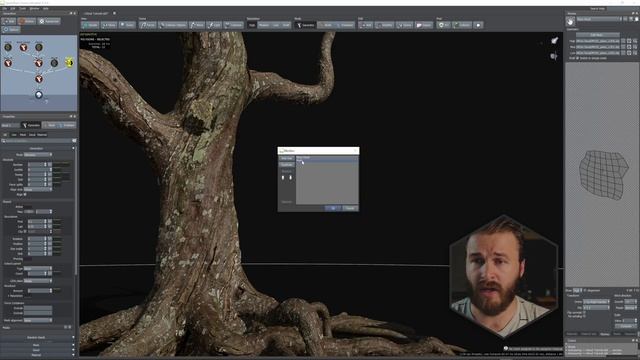Viewport: 640px width, 360px height.
Task: Click the properties search field
Action: 39,141
